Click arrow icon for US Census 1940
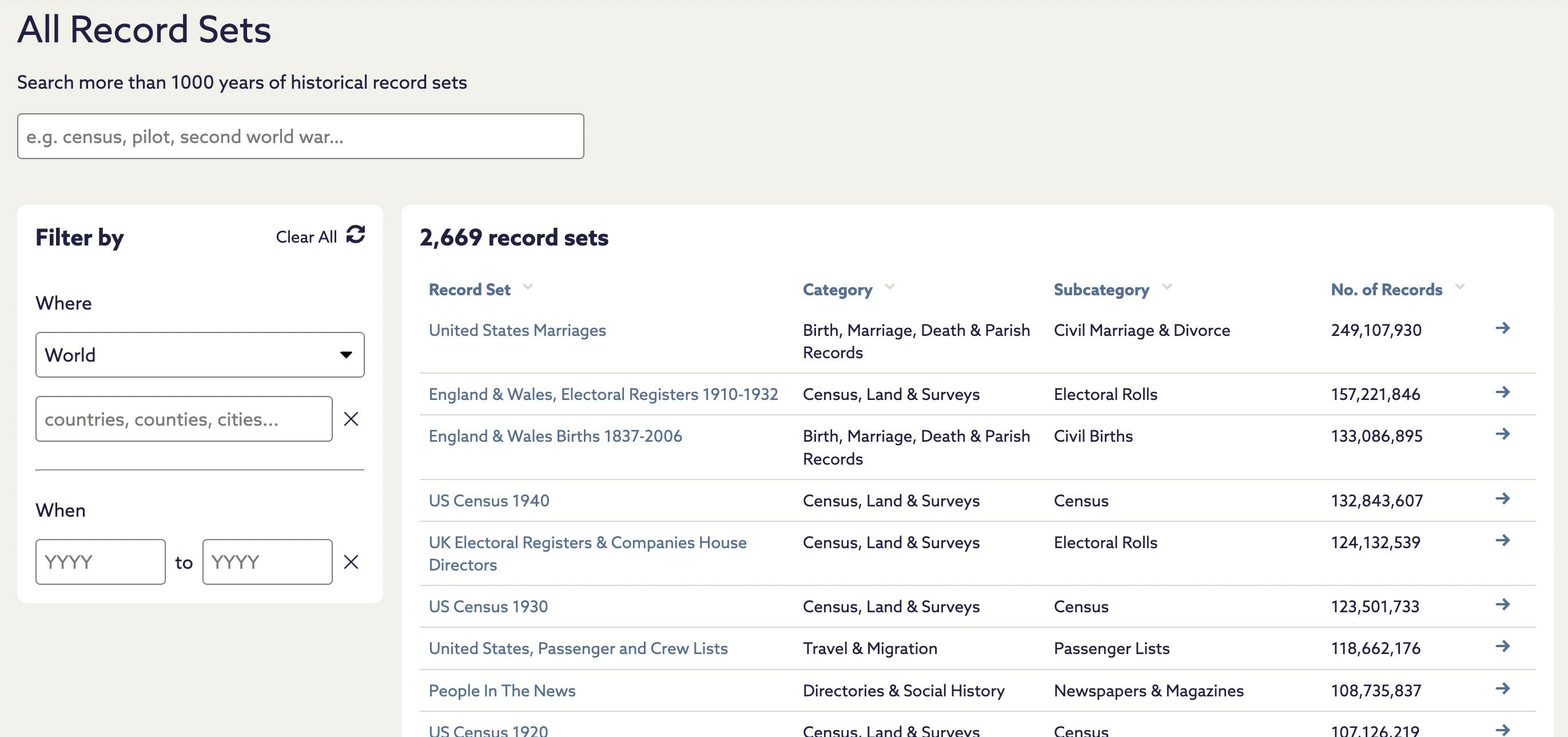The width and height of the screenshot is (1568, 737). coord(1502,499)
